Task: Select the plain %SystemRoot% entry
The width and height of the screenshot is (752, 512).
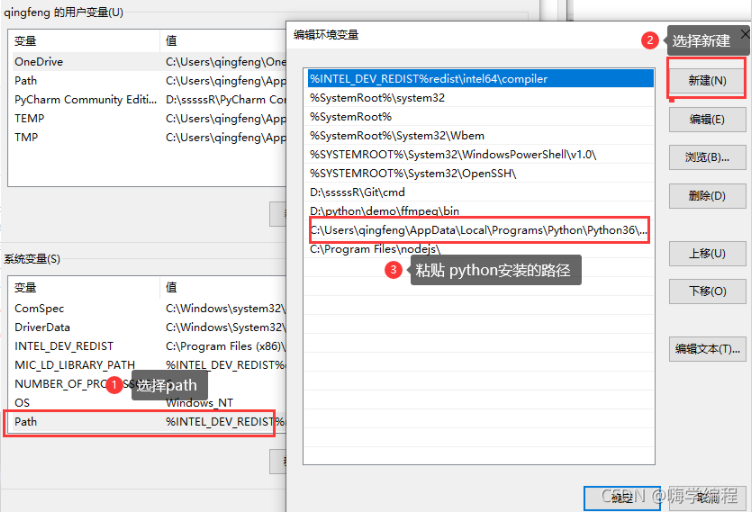Action: tap(480, 116)
